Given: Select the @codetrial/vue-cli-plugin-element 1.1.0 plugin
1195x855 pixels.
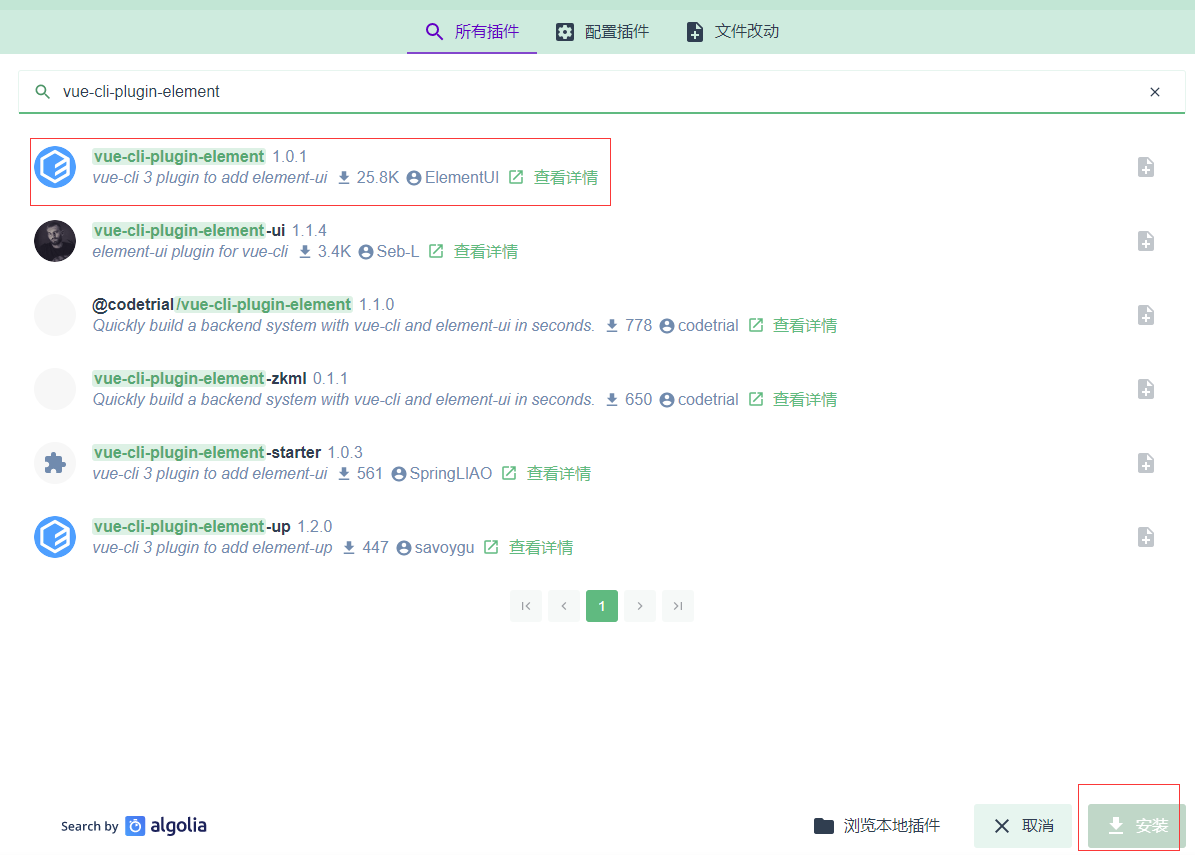Looking at the screenshot, I should [x=601, y=315].
